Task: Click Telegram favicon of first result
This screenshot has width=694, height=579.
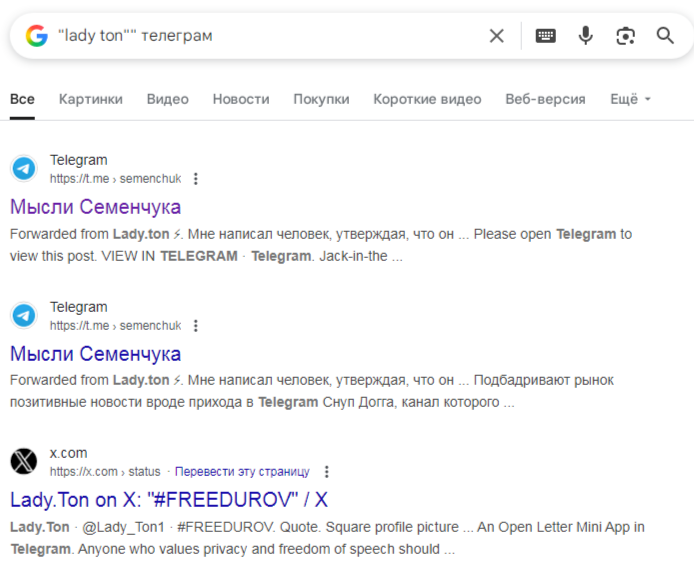Action: [x=24, y=168]
